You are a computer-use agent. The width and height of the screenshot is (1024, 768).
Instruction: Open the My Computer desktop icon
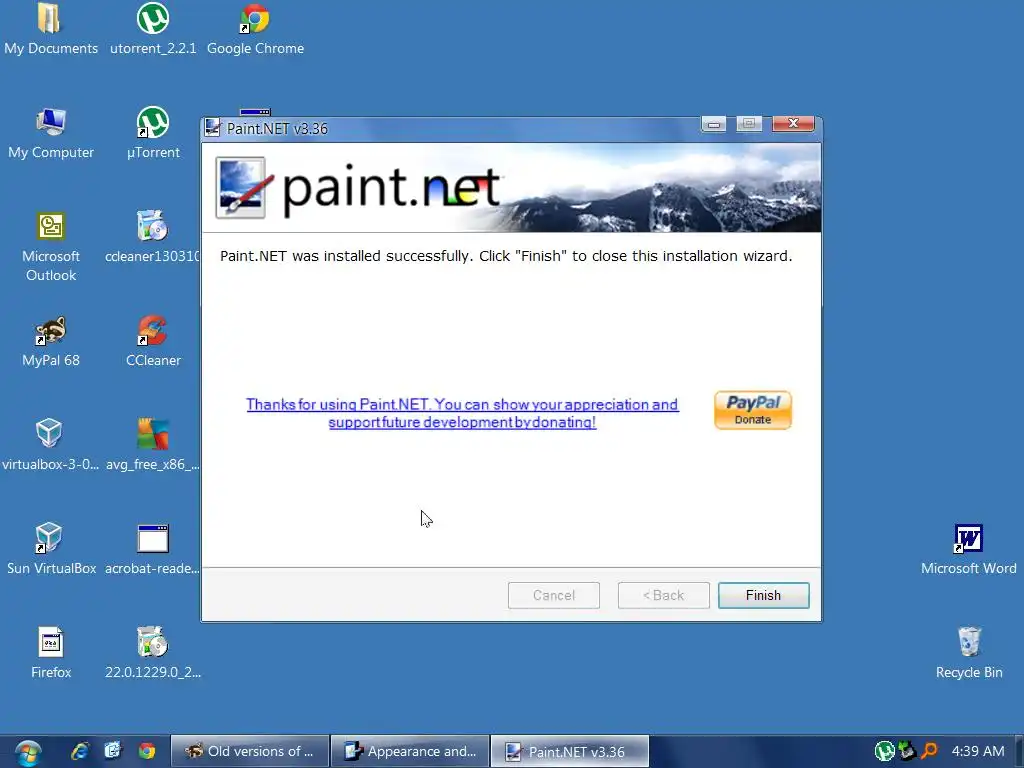tap(51, 134)
